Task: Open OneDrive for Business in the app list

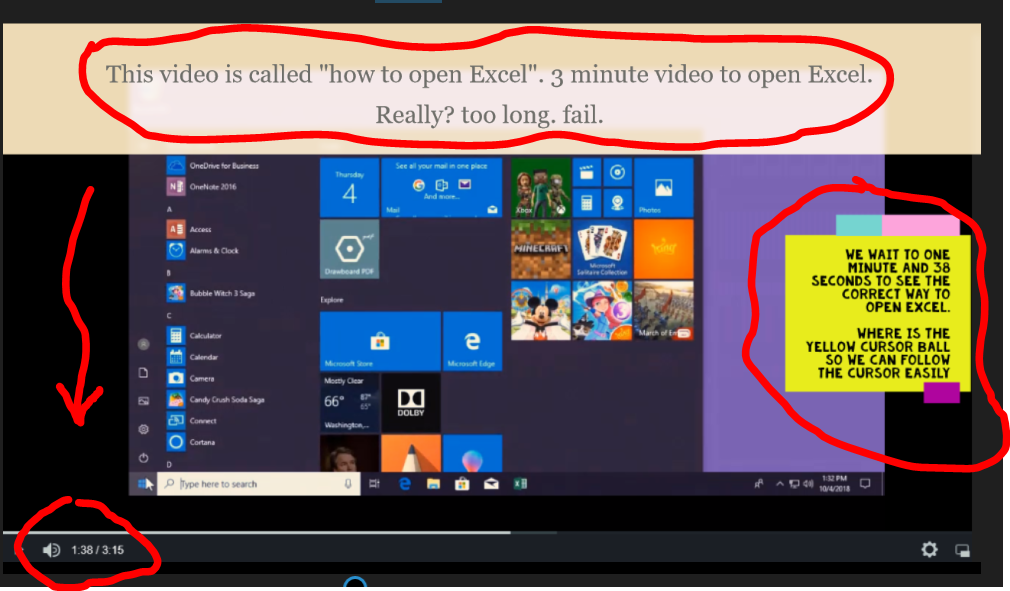Action: coord(213,165)
